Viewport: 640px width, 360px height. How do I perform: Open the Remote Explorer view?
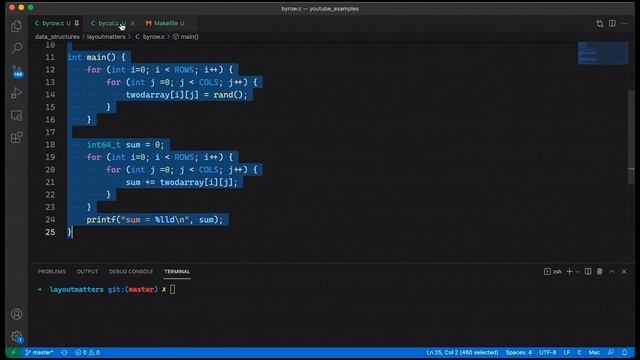tap(16, 116)
